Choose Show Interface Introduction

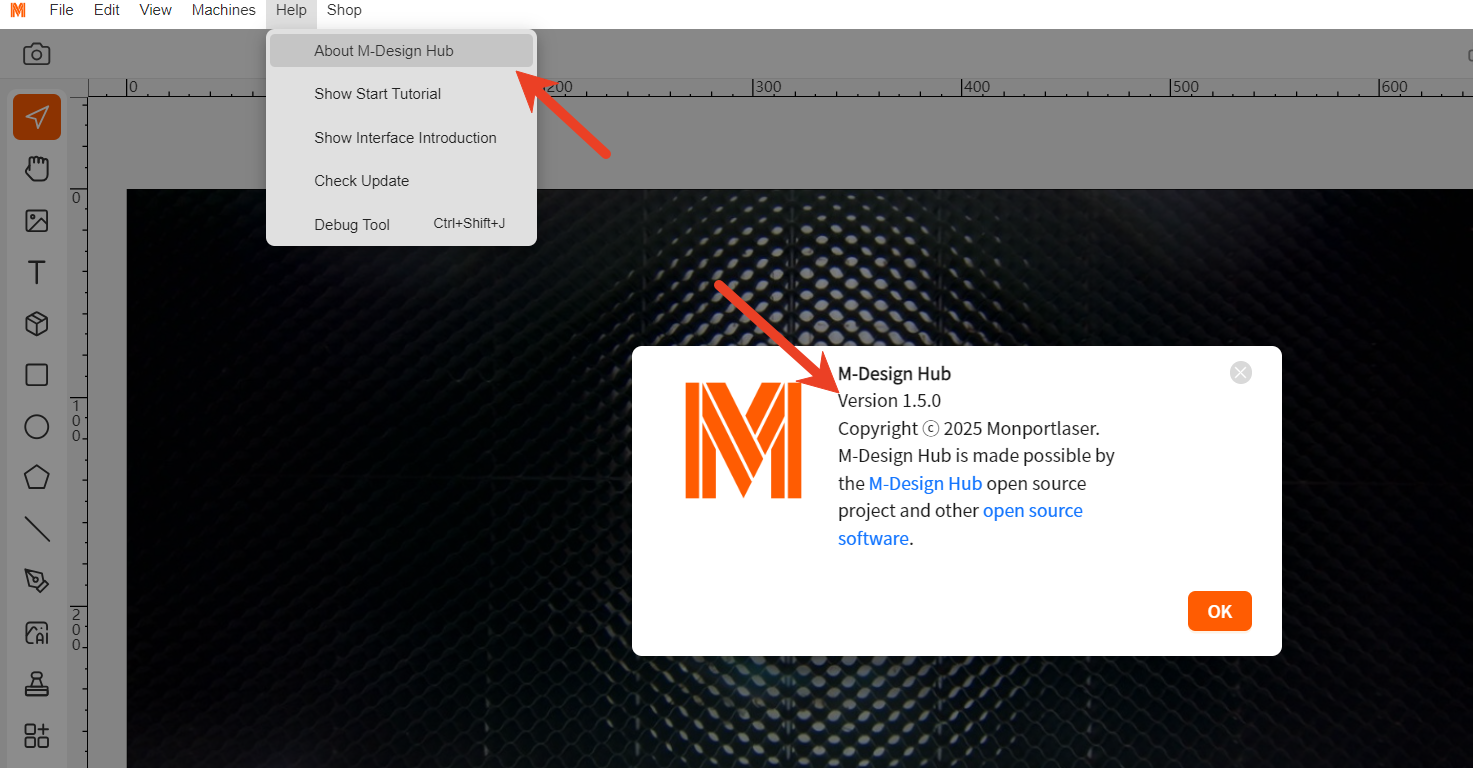[401, 138]
